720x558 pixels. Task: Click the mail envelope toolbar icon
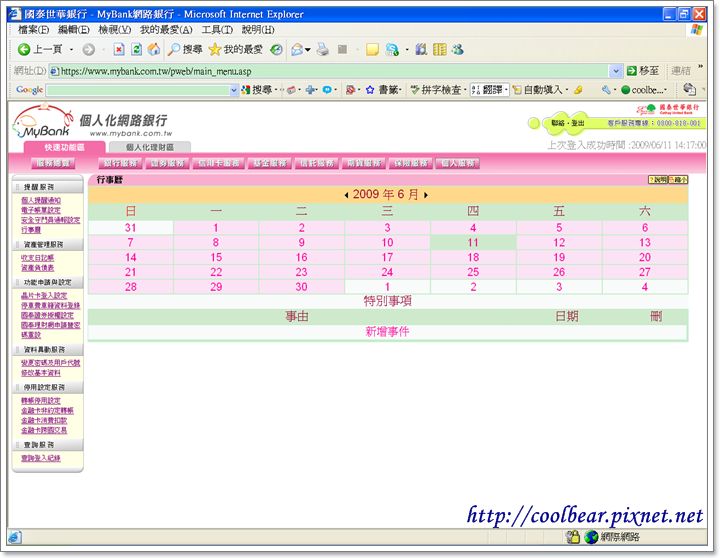297,50
